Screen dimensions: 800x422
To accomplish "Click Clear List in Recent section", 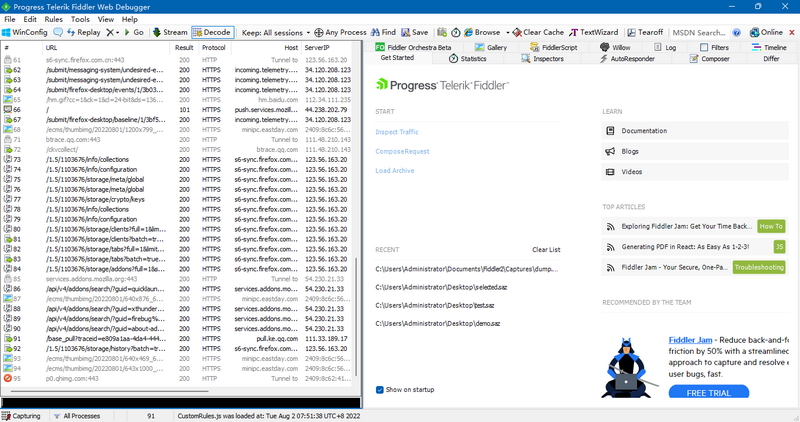I will pyautogui.click(x=546, y=250).
